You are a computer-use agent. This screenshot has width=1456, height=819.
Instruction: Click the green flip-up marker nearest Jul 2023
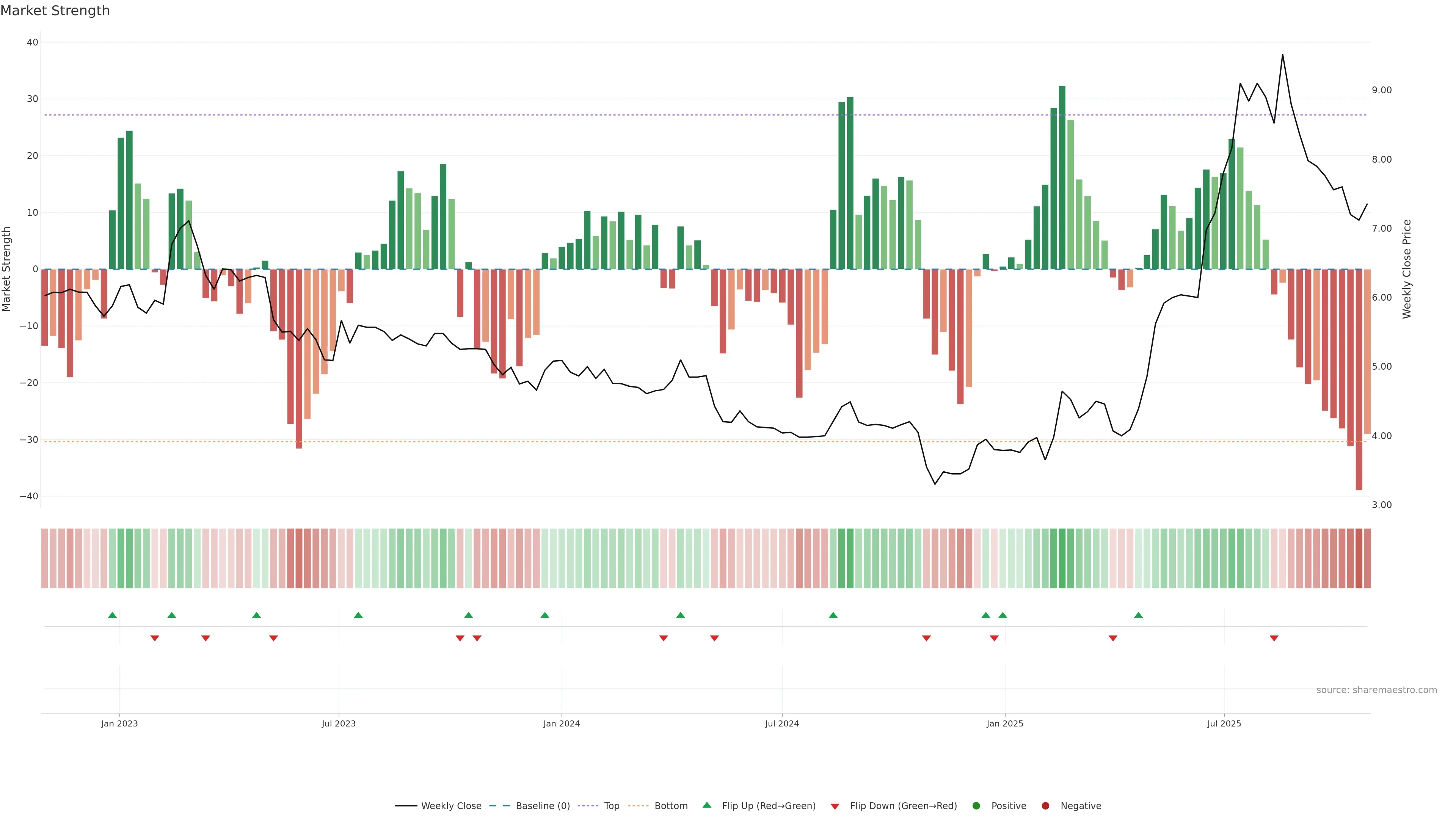pyautogui.click(x=358, y=615)
